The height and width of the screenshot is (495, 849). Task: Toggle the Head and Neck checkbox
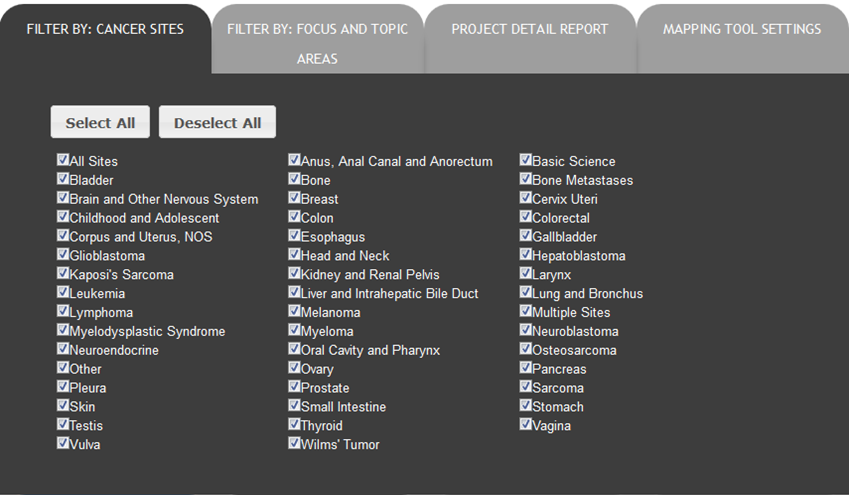(294, 254)
